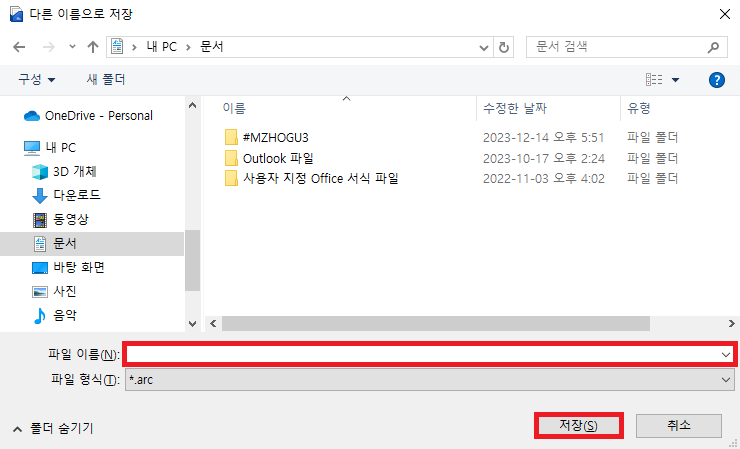Image resolution: width=740 pixels, height=449 pixels.
Task: Select the Outlook 파일 folder
Action: coord(278,158)
